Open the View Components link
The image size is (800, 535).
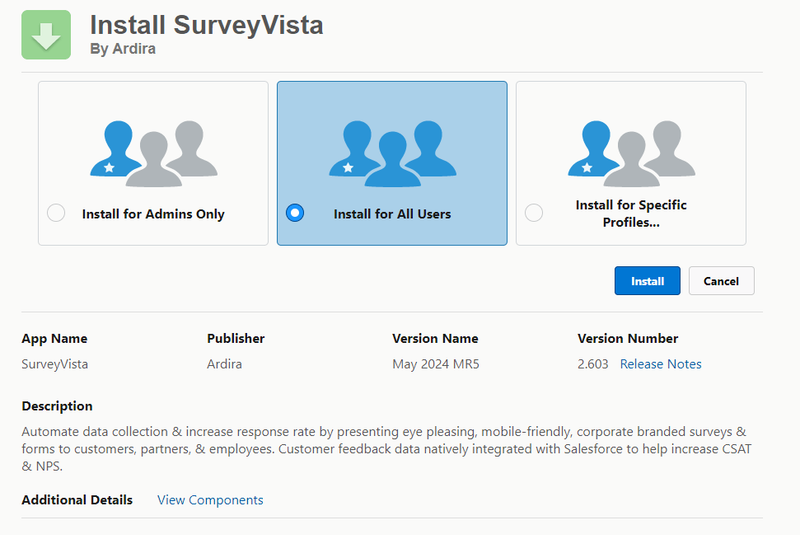210,500
